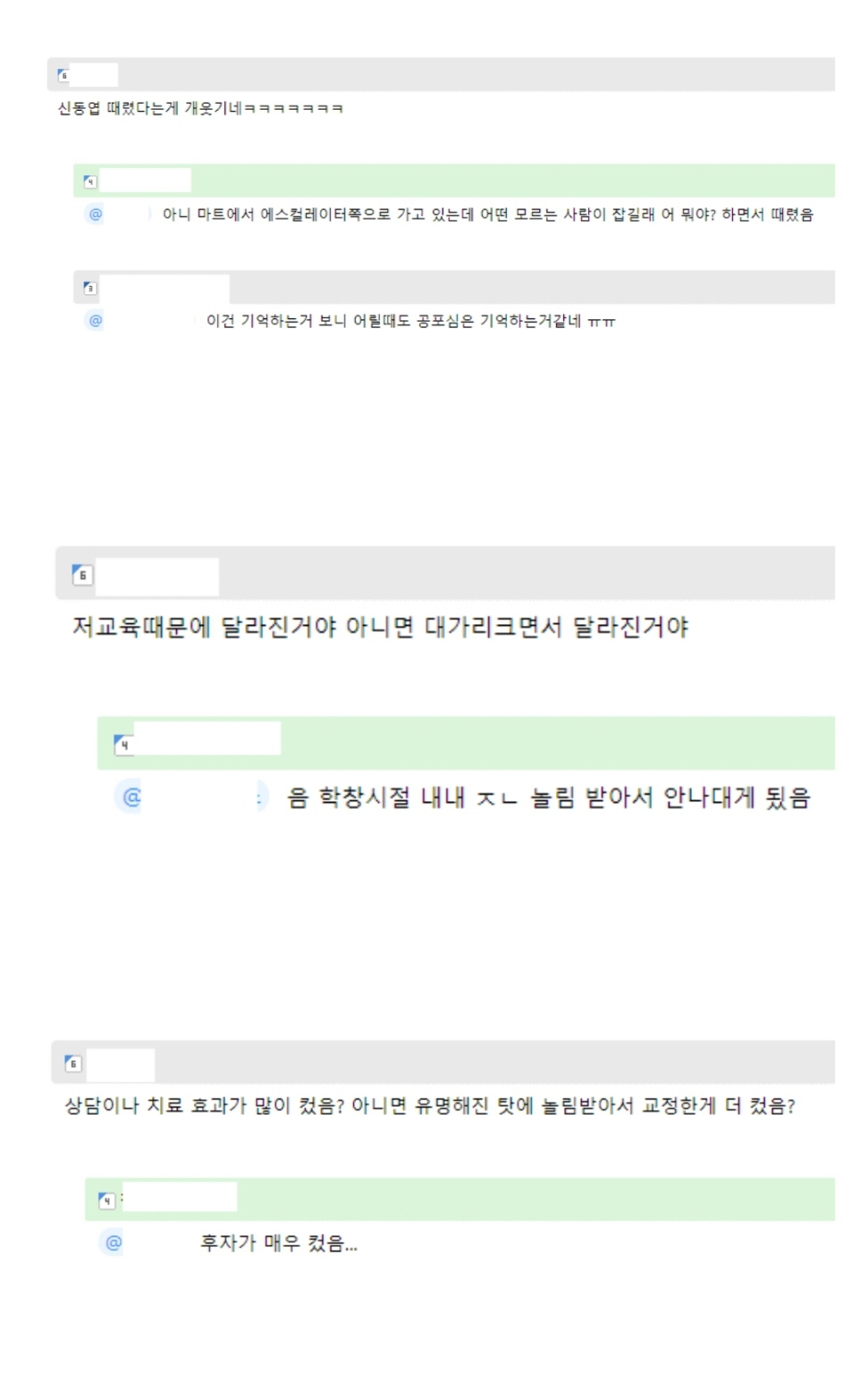
Task: Click level 4 badge above the 학창시절 reply
Action: (124, 744)
